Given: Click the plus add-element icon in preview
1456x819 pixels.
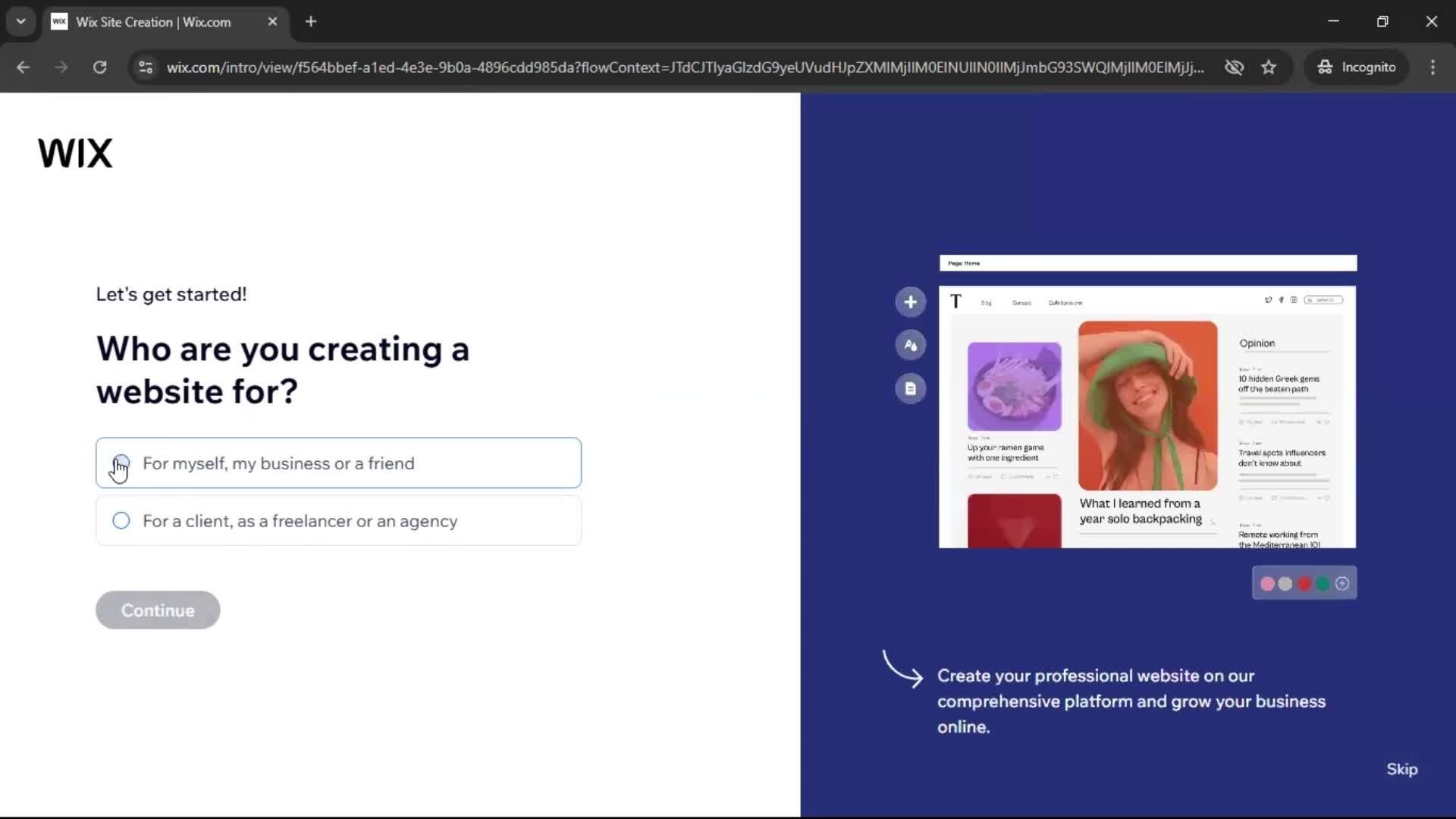Looking at the screenshot, I should point(911,303).
